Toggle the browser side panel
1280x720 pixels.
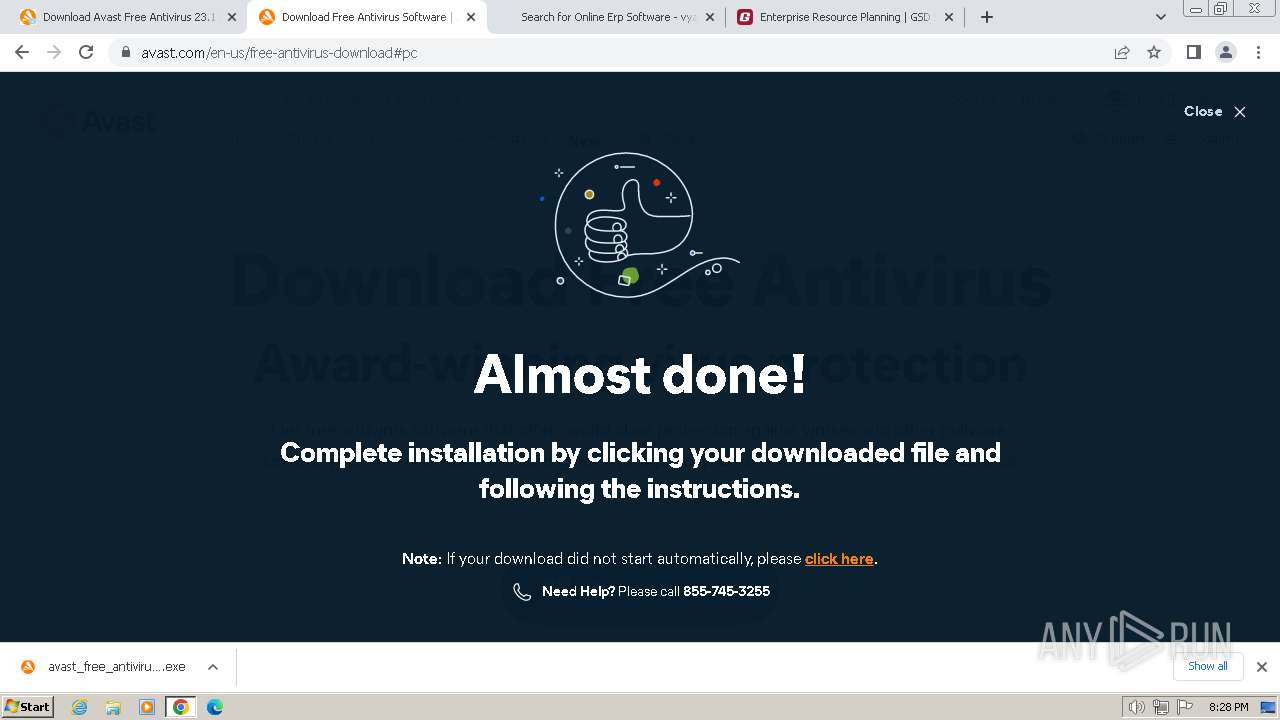tap(1193, 52)
